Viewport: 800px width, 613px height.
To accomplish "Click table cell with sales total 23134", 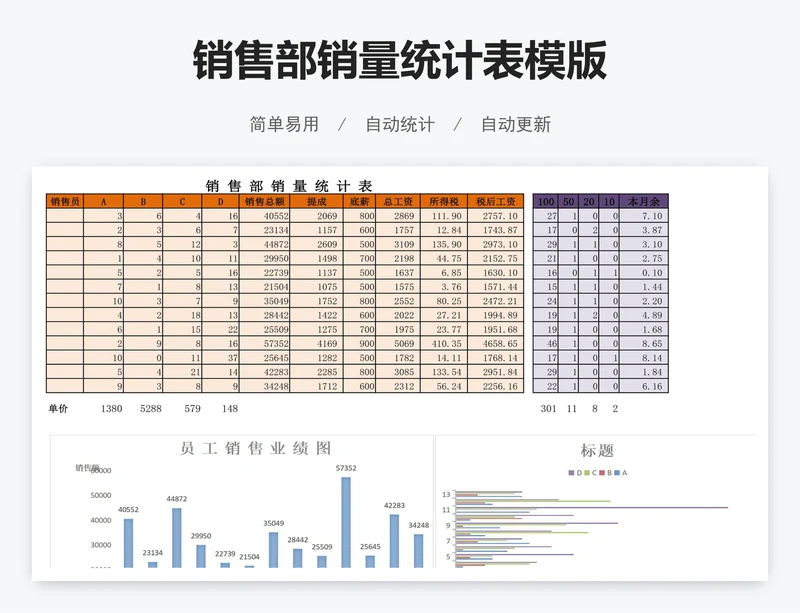I will point(264,230).
